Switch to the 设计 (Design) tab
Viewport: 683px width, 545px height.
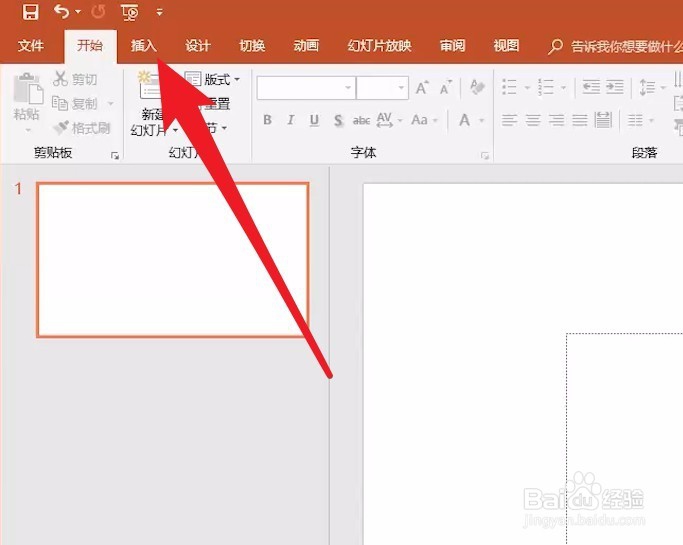pos(197,45)
